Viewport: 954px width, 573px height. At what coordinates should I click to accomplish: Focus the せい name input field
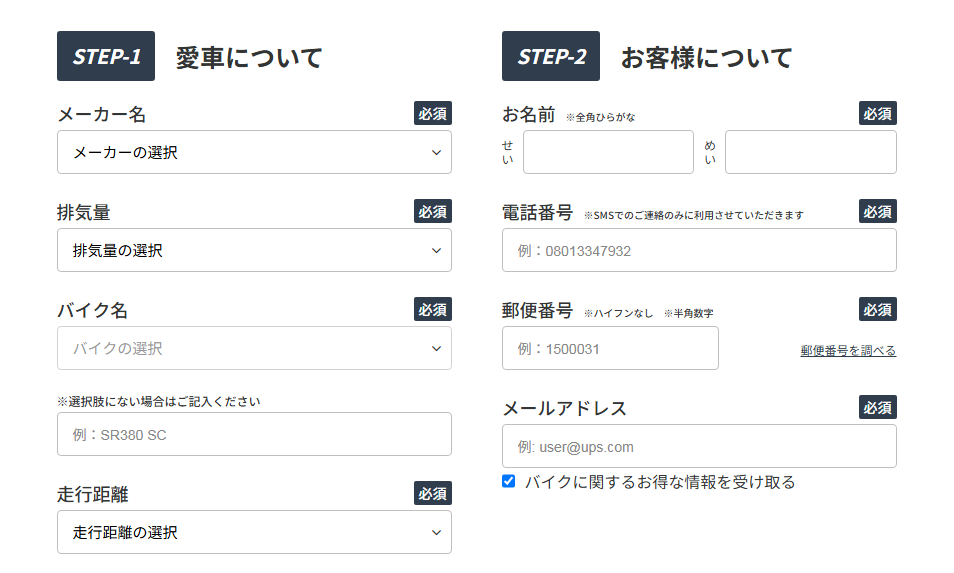coord(608,152)
